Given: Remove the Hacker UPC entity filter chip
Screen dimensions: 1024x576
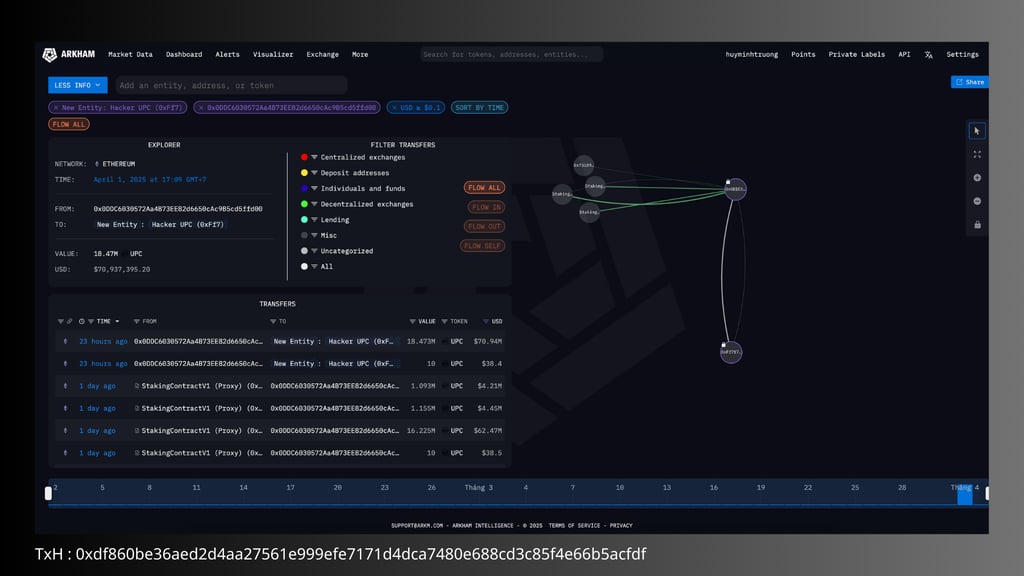Looking at the screenshot, I should point(56,108).
